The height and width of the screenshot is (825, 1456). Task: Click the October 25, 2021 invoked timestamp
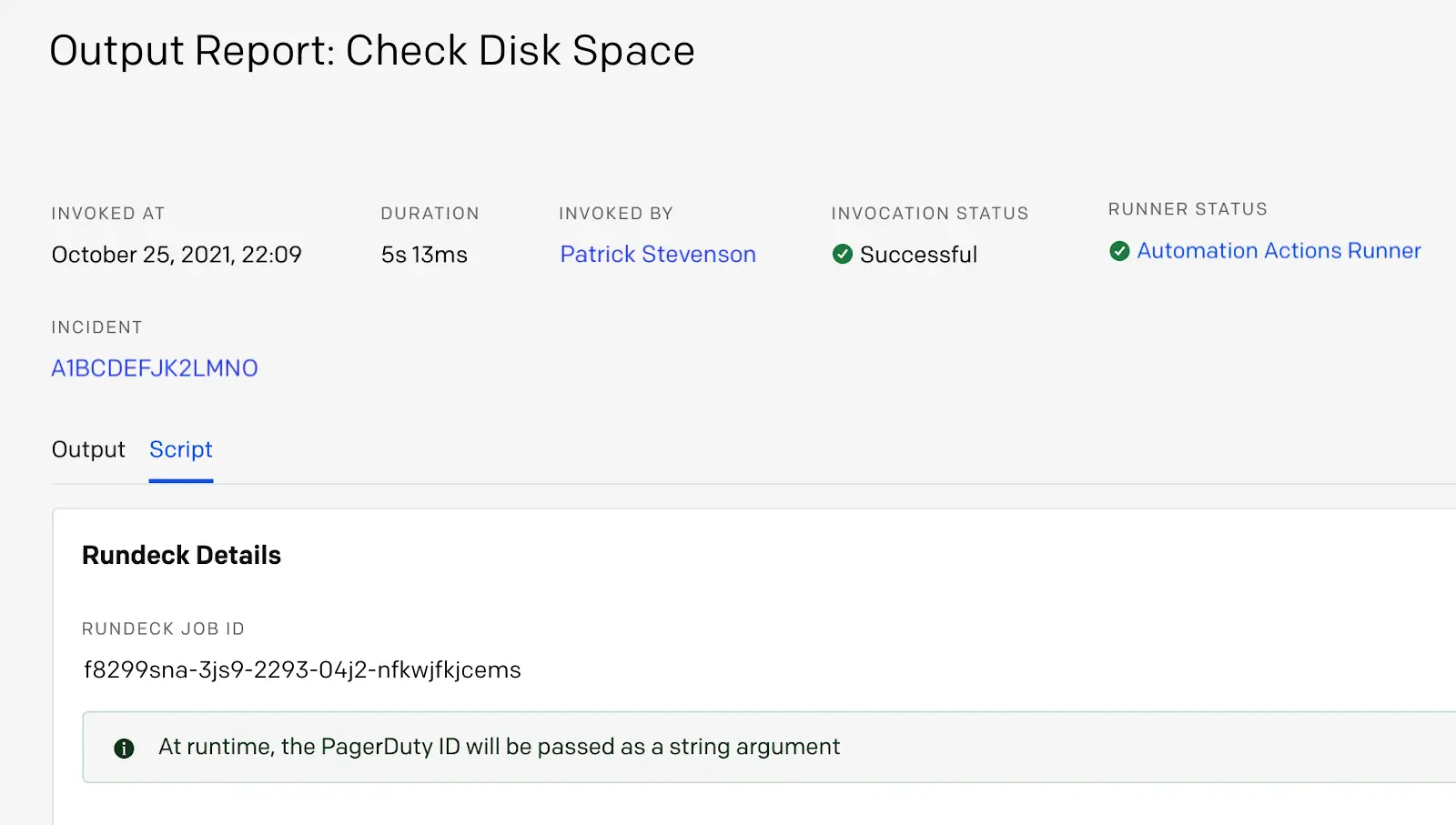pos(177,255)
